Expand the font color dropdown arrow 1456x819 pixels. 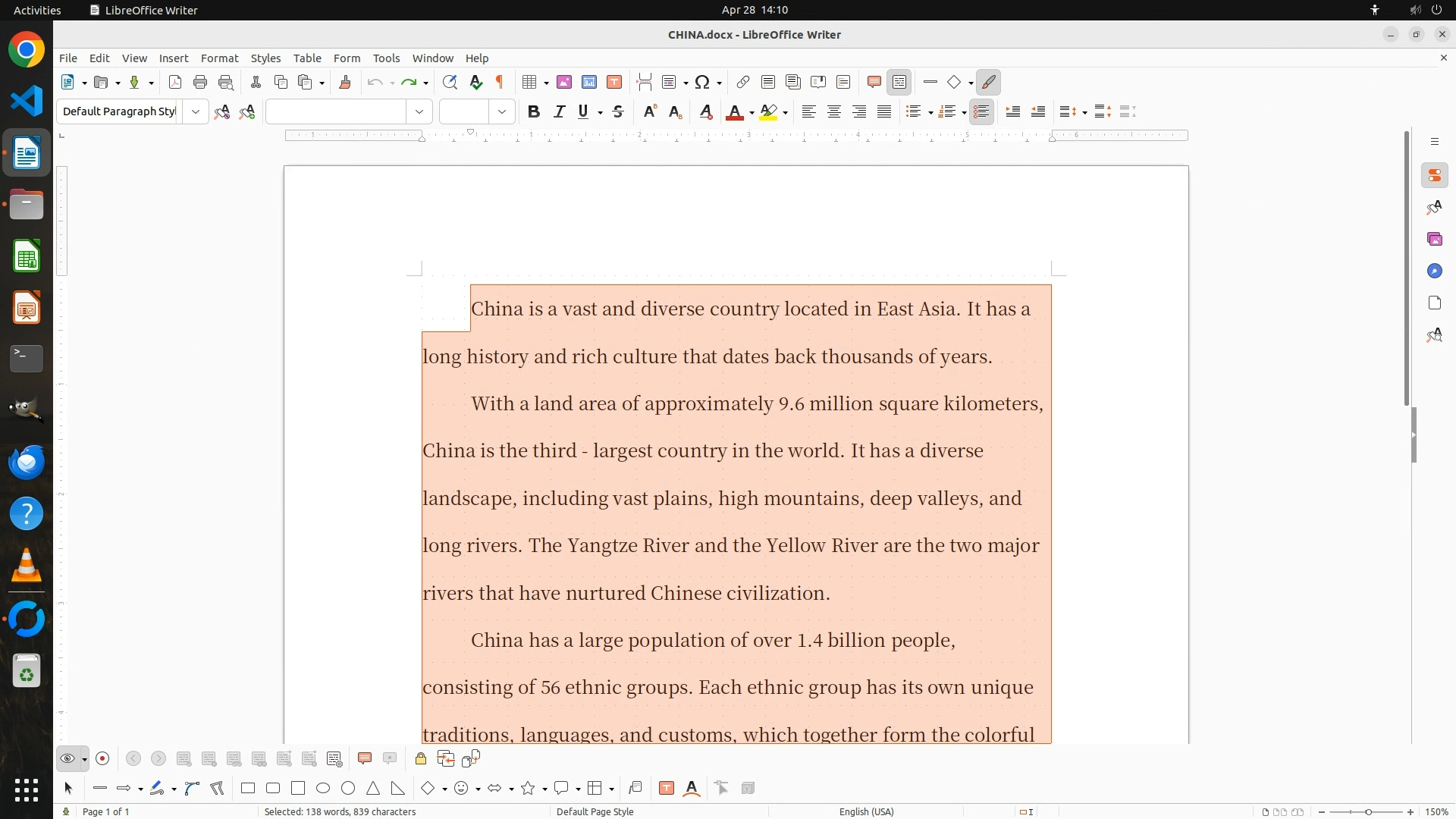point(752,113)
